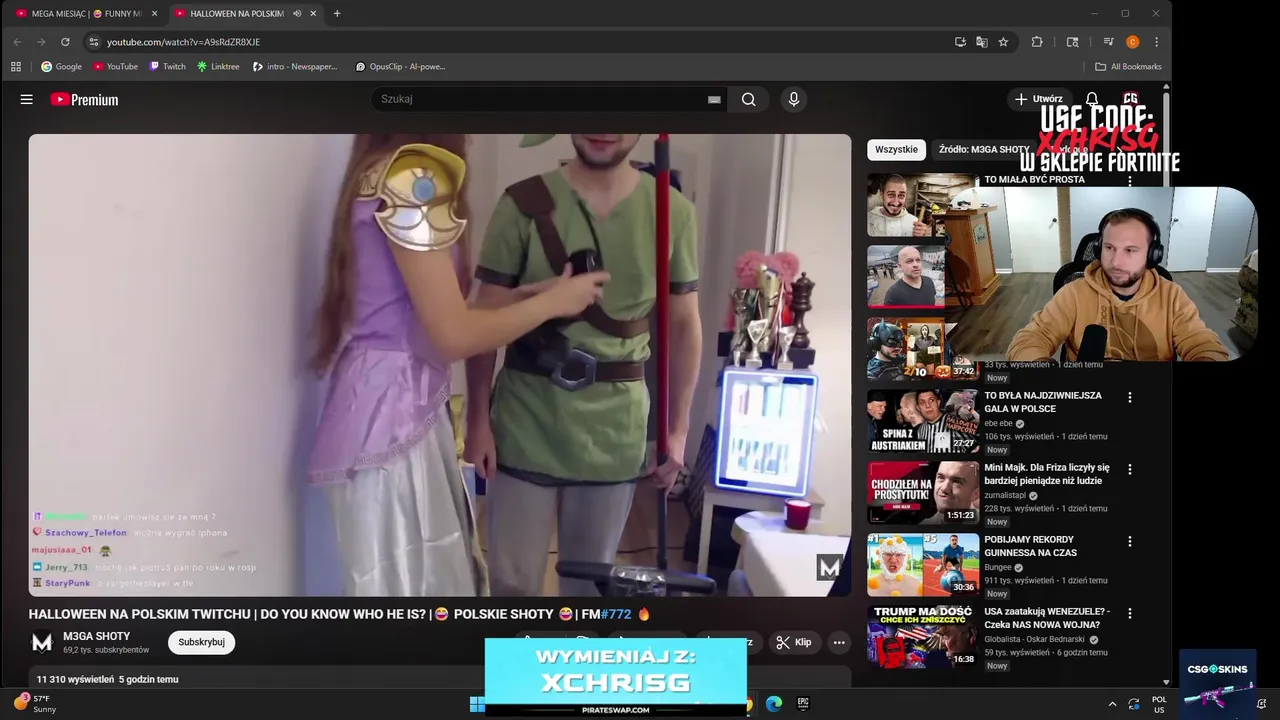
Task: Click the M3GA SHOTY channel avatar
Action: pyautogui.click(x=42, y=642)
